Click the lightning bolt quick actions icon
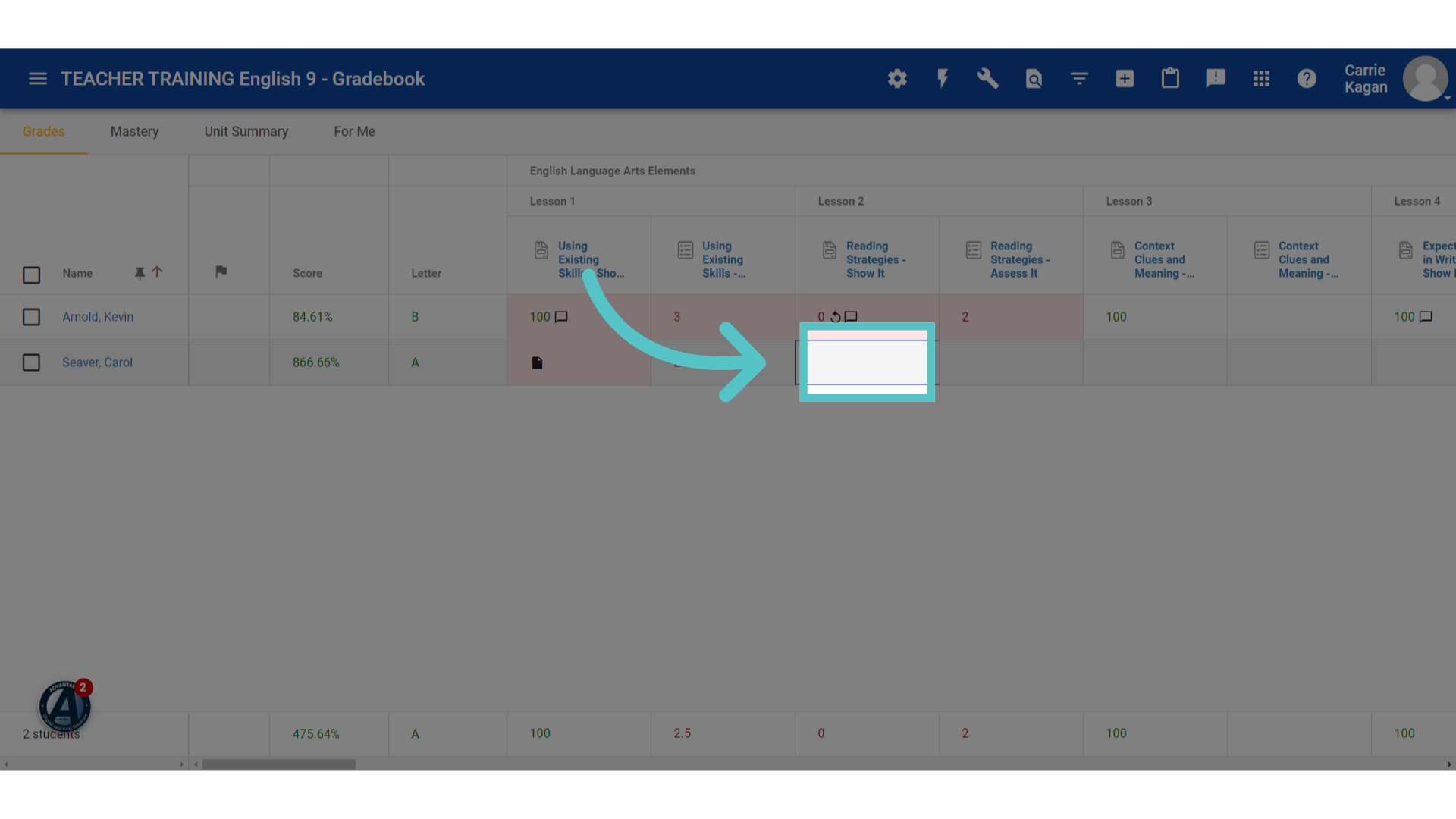1456x819 pixels. point(943,79)
